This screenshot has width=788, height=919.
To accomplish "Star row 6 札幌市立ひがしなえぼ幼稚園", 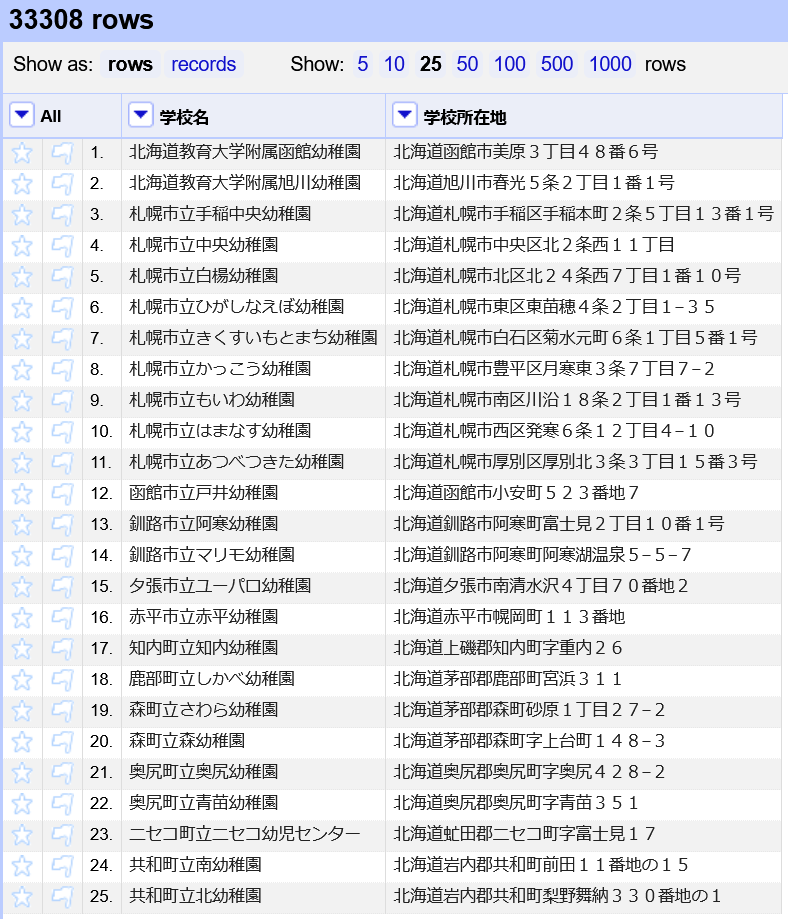I will (x=22, y=308).
